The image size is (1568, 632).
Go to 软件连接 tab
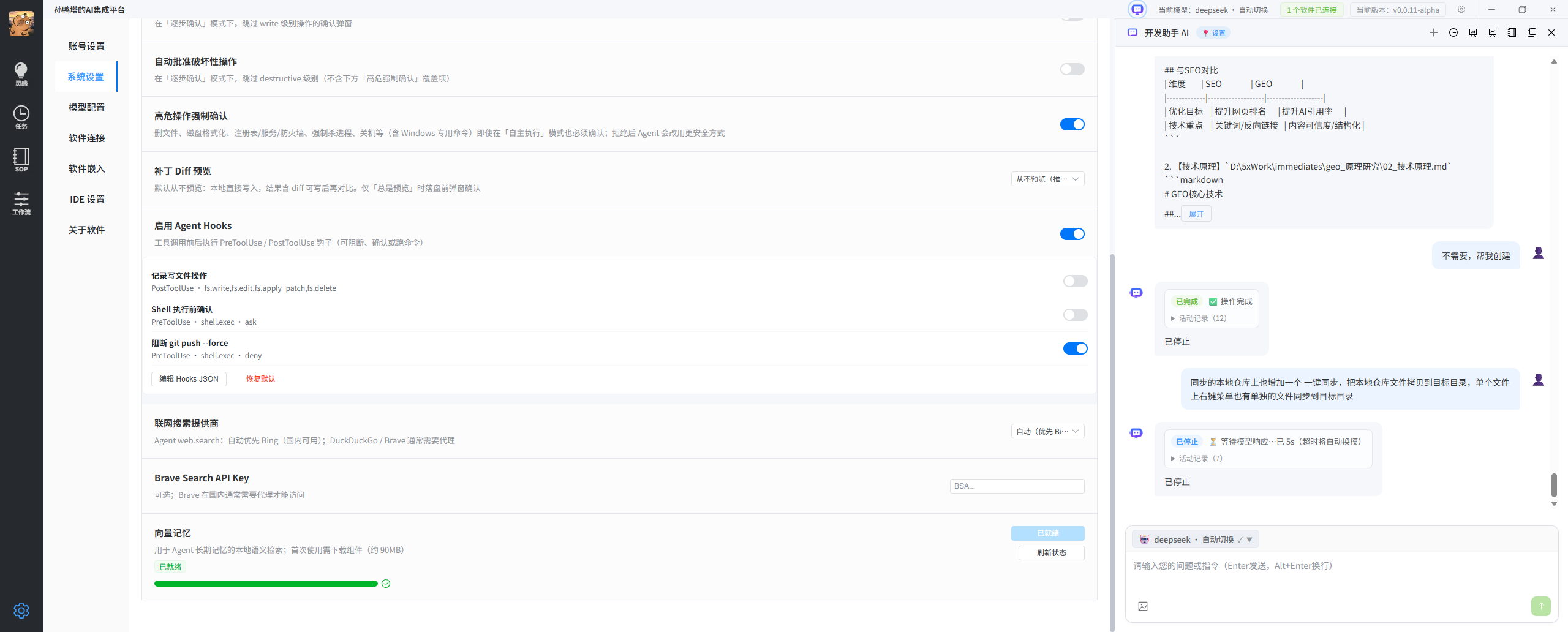[86, 138]
